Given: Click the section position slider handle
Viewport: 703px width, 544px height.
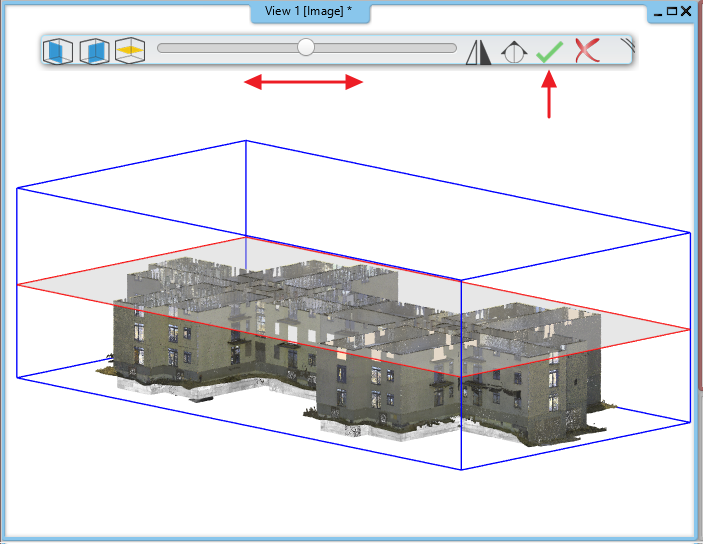Looking at the screenshot, I should click(306, 47).
